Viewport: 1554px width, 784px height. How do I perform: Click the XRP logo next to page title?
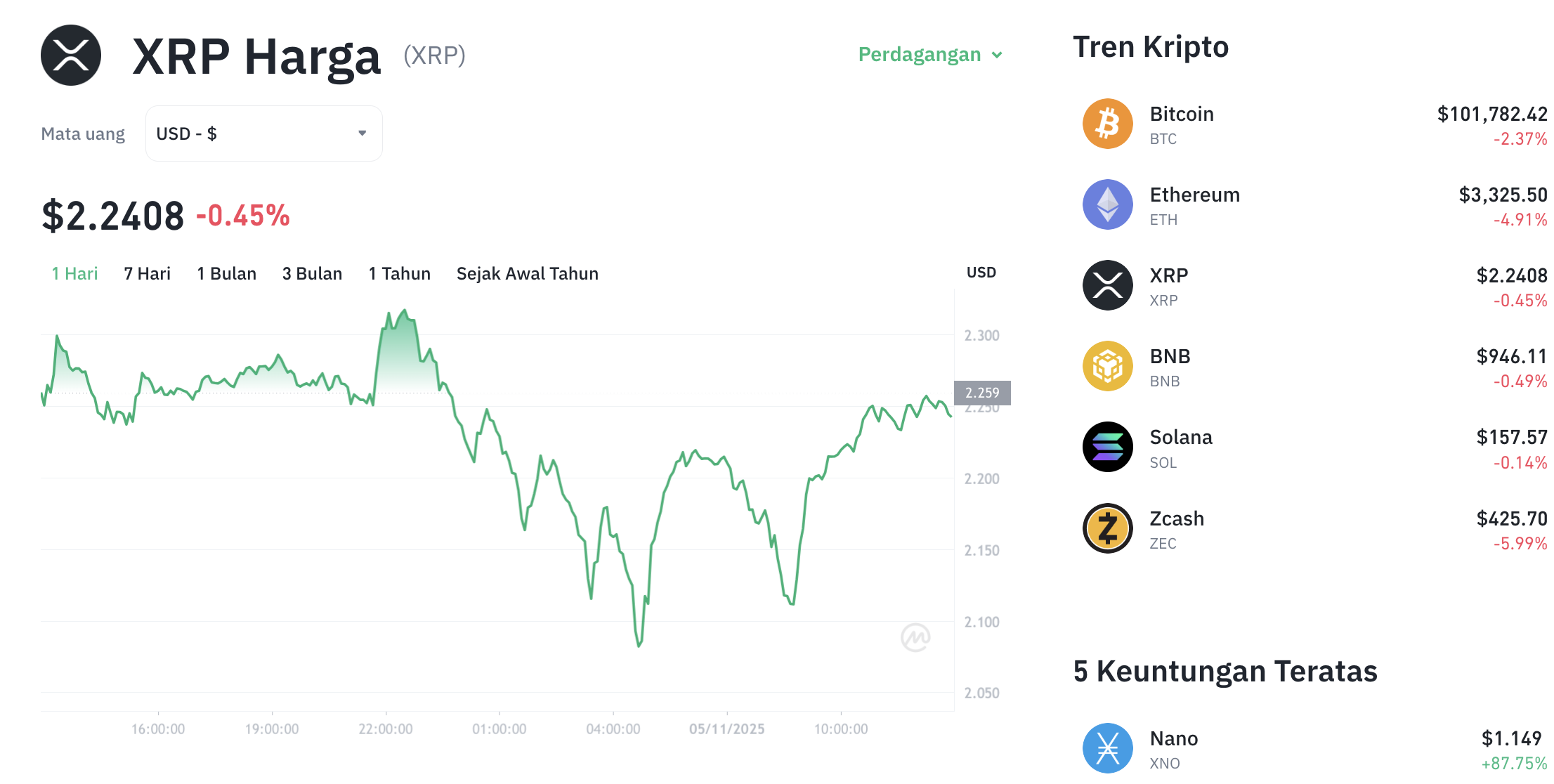pyautogui.click(x=70, y=55)
